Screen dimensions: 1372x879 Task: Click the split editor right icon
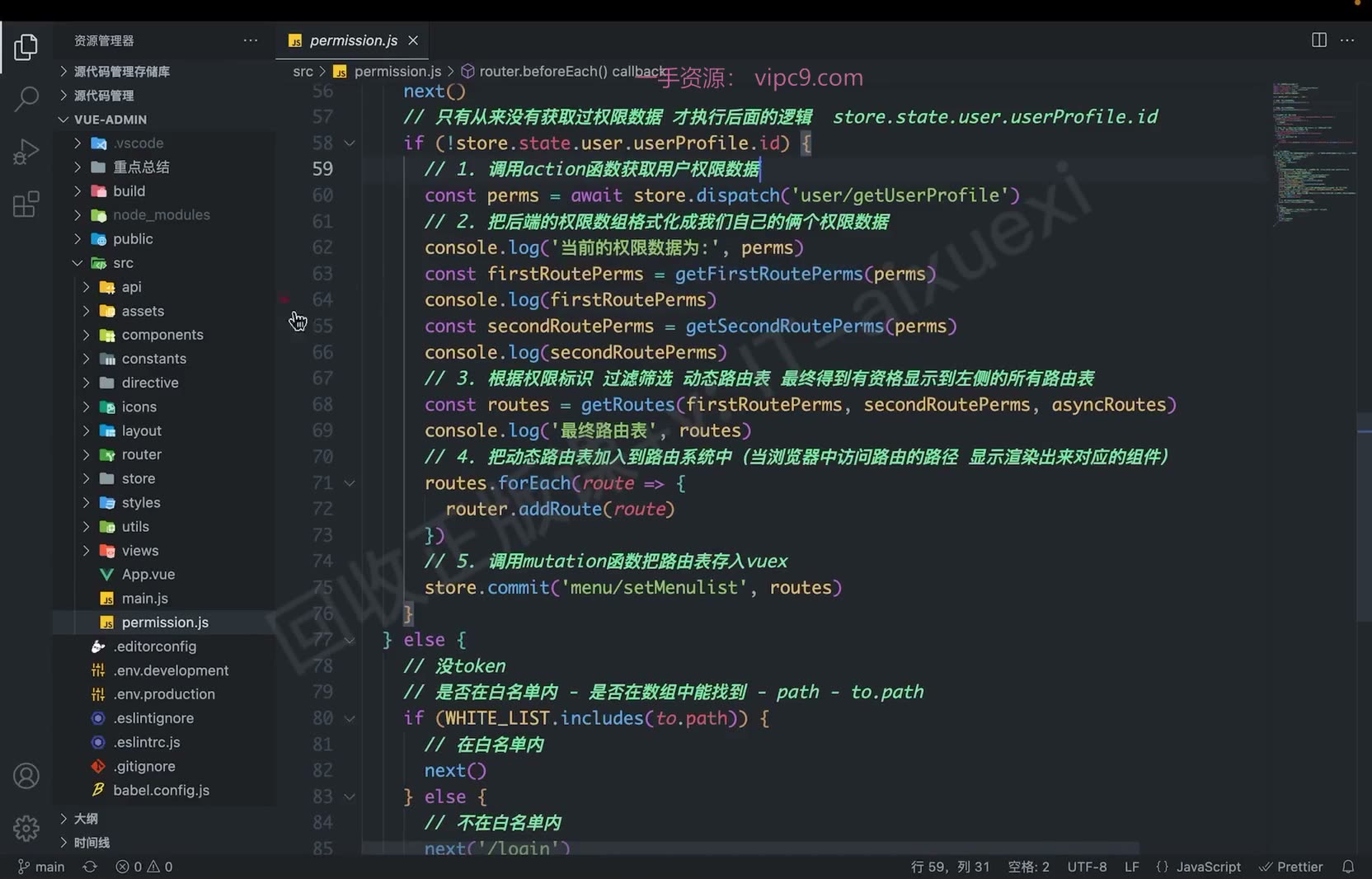point(1318,40)
